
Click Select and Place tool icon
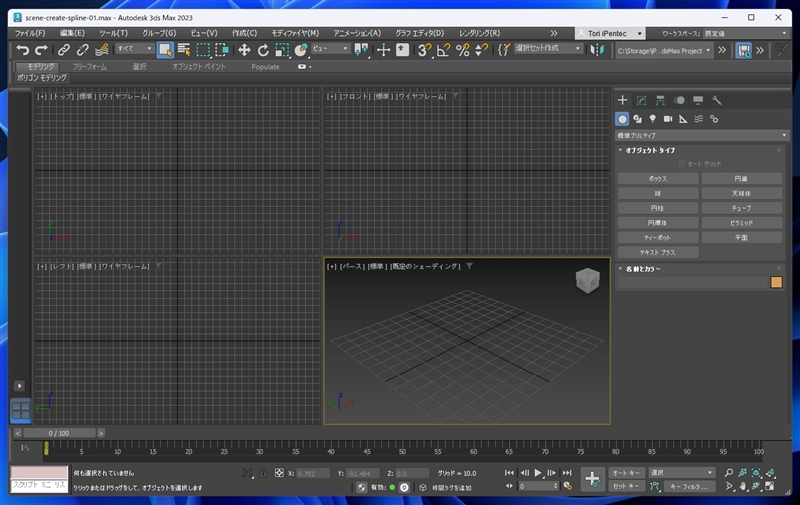tap(301, 50)
